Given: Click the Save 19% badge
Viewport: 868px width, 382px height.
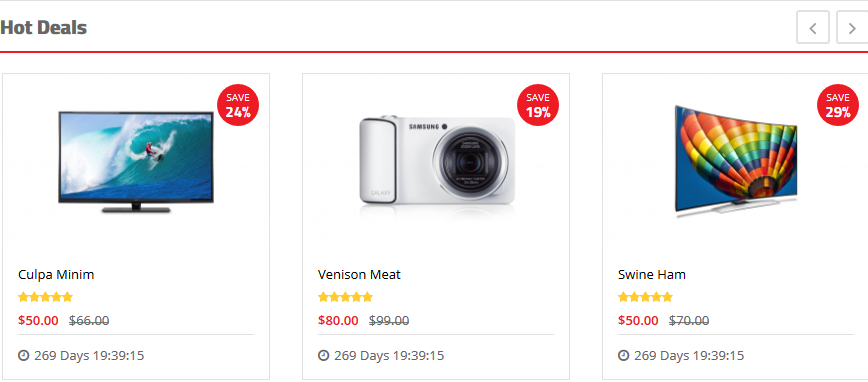Looking at the screenshot, I should click(538, 105).
